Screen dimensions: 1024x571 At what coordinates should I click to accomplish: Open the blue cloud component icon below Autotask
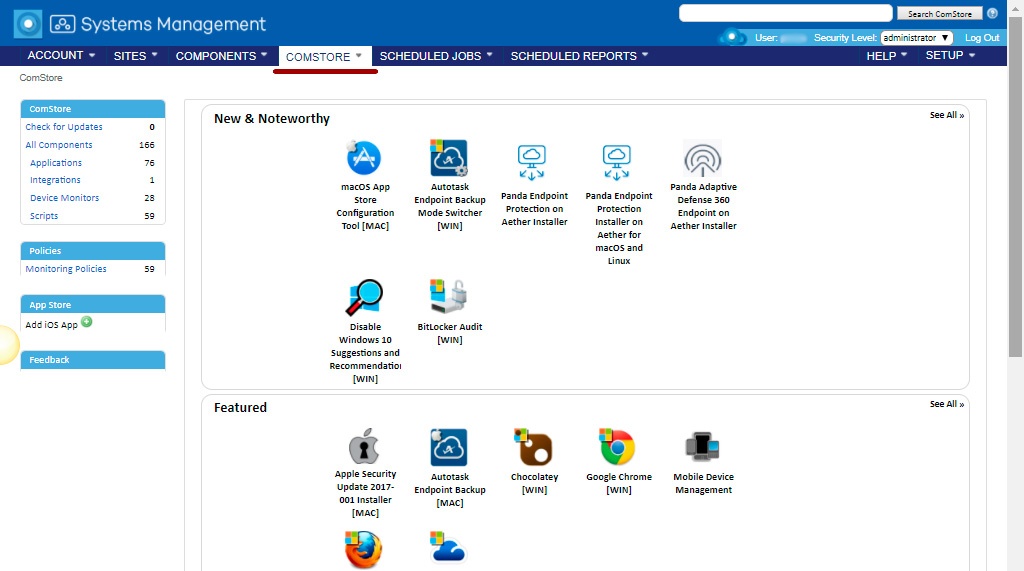tap(448, 547)
